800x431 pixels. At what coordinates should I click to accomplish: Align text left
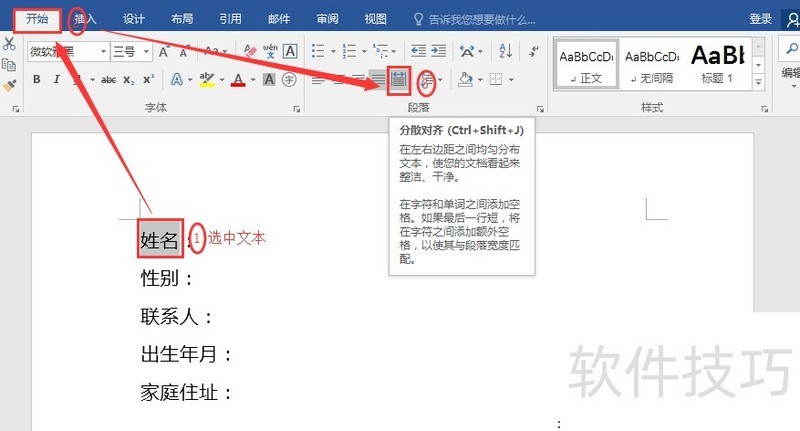tap(318, 80)
